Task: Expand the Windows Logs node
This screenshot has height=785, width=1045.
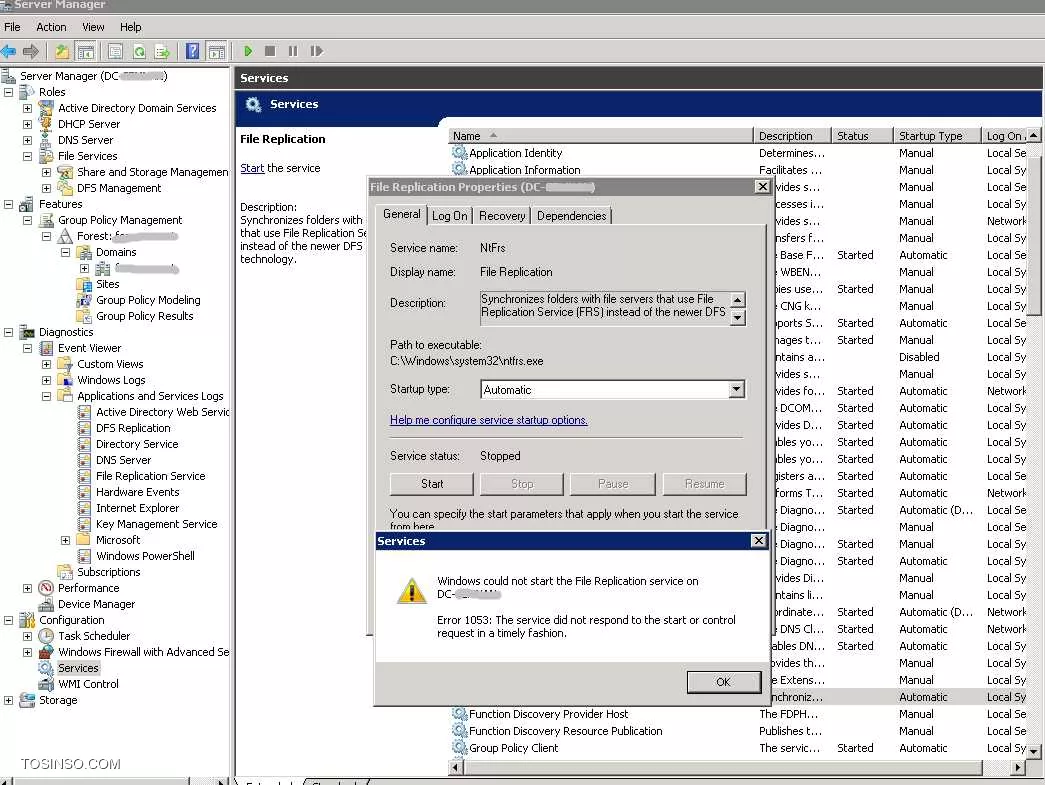Action: tap(47, 380)
